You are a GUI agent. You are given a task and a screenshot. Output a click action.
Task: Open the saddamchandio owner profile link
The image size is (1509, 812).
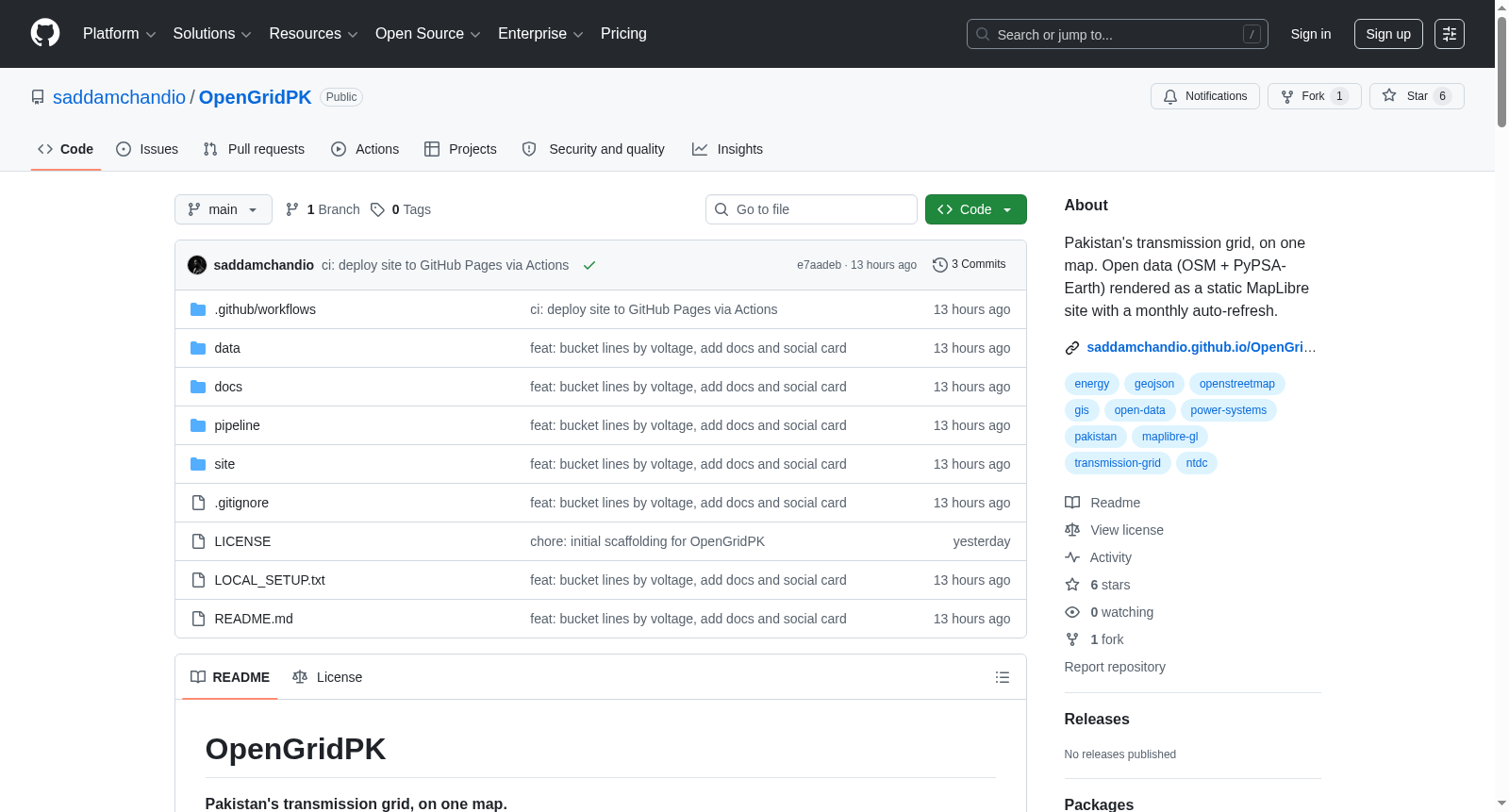point(119,97)
